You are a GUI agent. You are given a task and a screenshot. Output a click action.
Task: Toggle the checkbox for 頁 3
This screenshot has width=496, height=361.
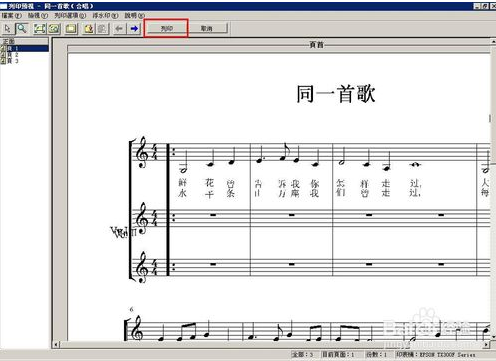[3, 61]
